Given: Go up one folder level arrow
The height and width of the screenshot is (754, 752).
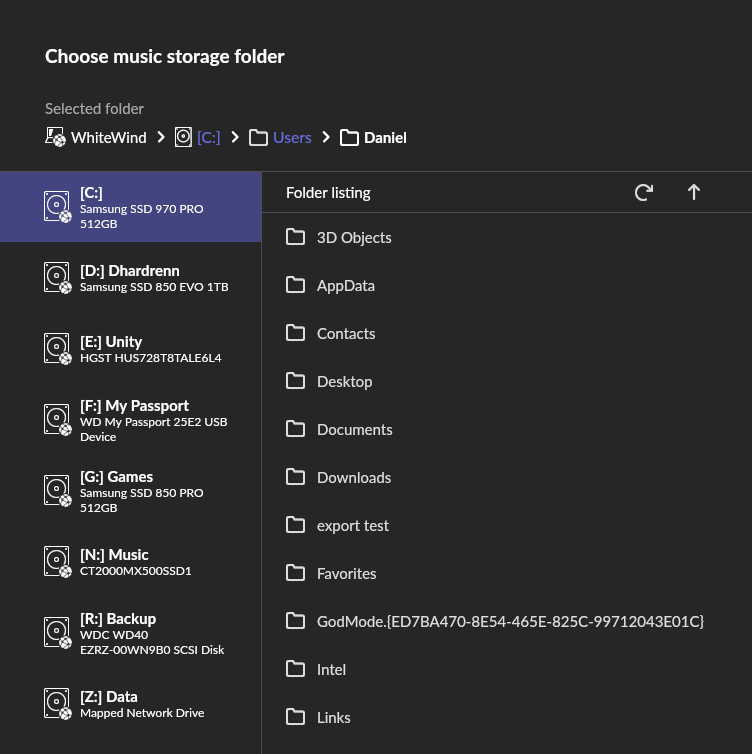Looking at the screenshot, I should point(694,192).
